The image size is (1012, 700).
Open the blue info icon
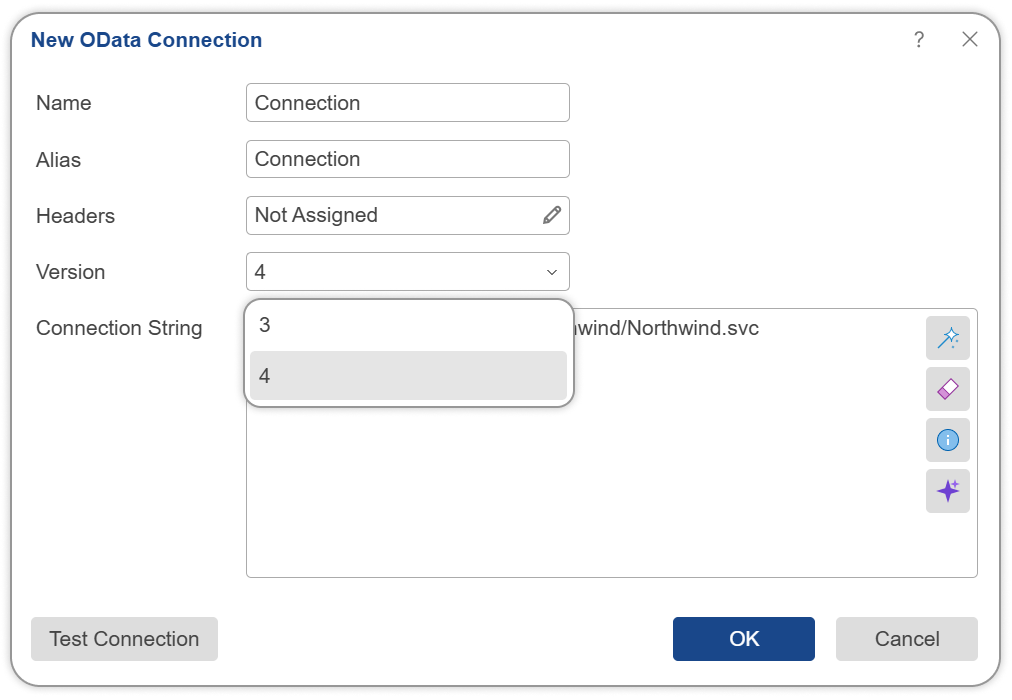[x=947, y=440]
